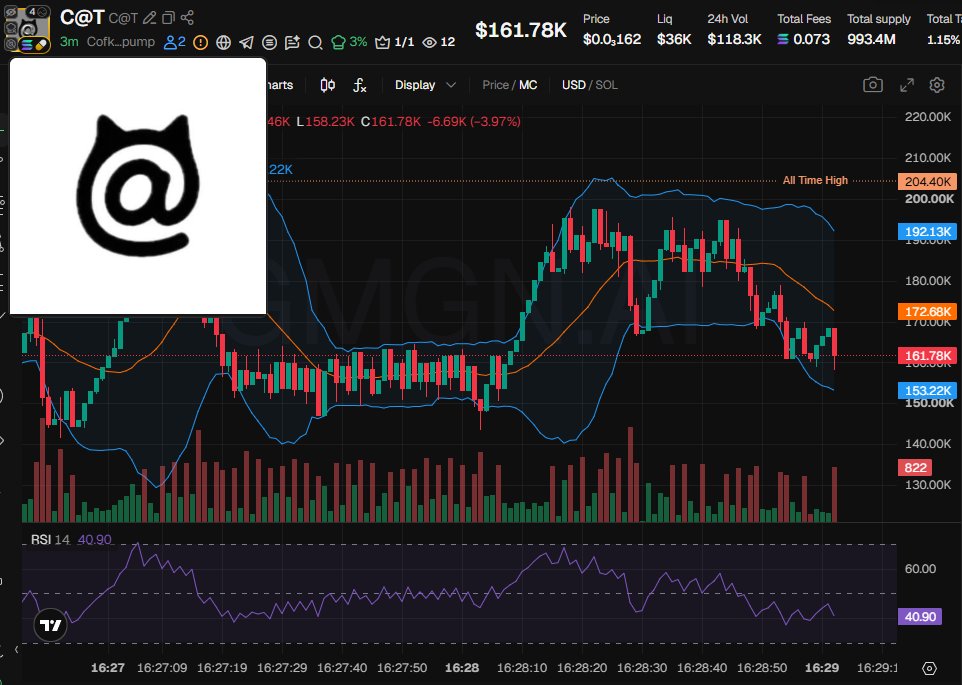Click the 24h Vol $118.3K value

tap(734, 39)
